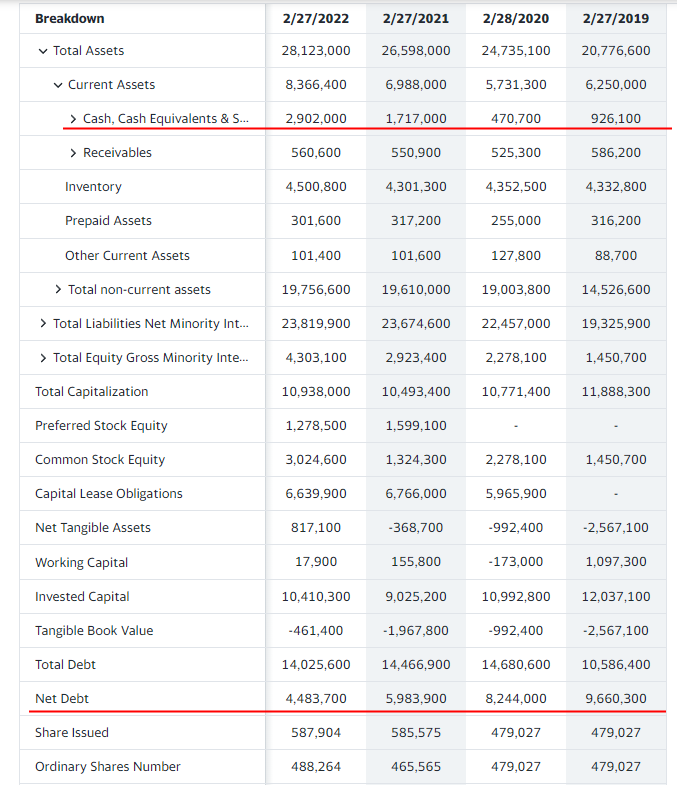Click the 2/27/2022 column header
This screenshot has height=785, width=677.
[316, 18]
